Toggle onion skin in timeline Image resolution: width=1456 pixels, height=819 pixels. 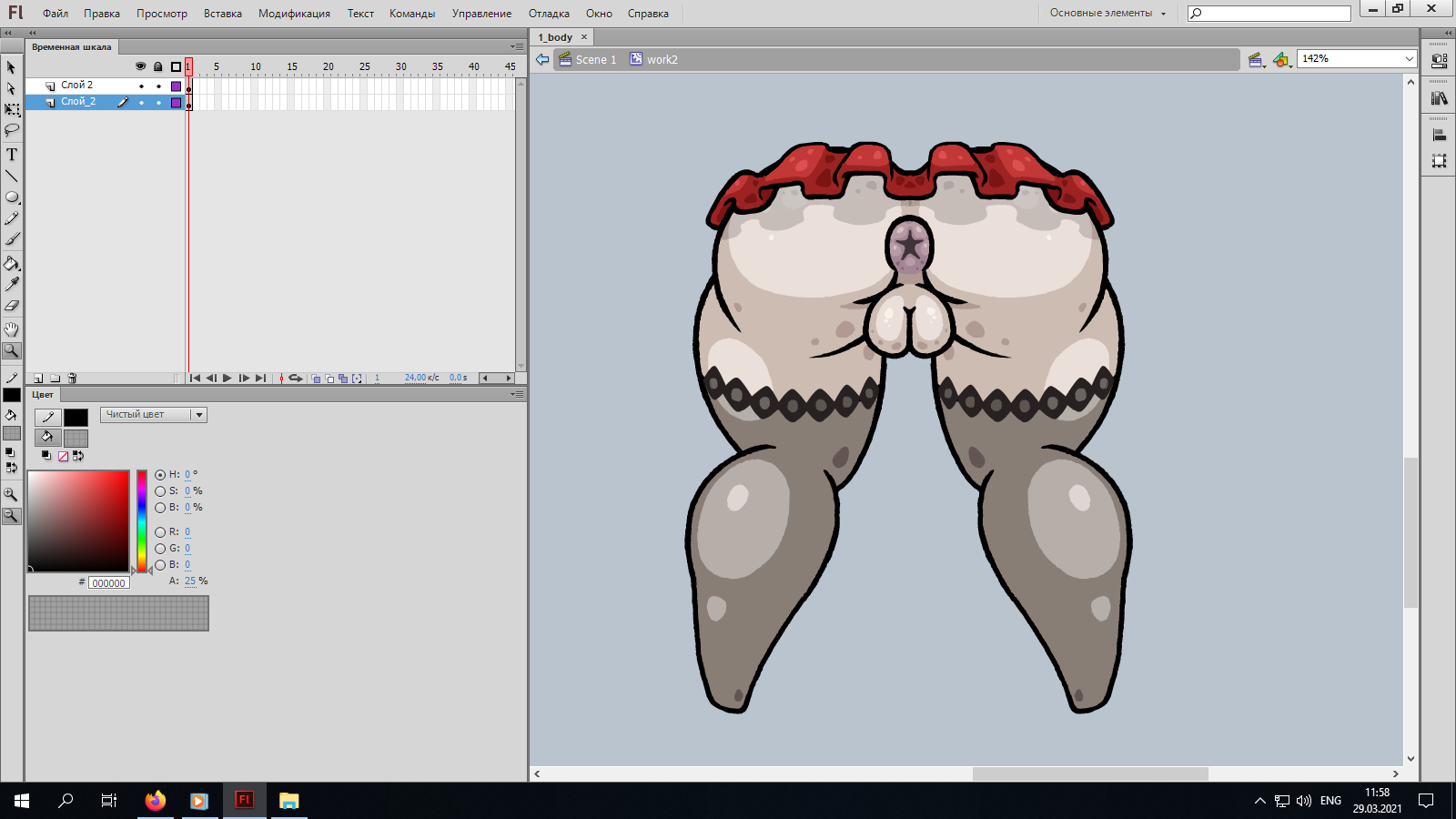(x=316, y=379)
